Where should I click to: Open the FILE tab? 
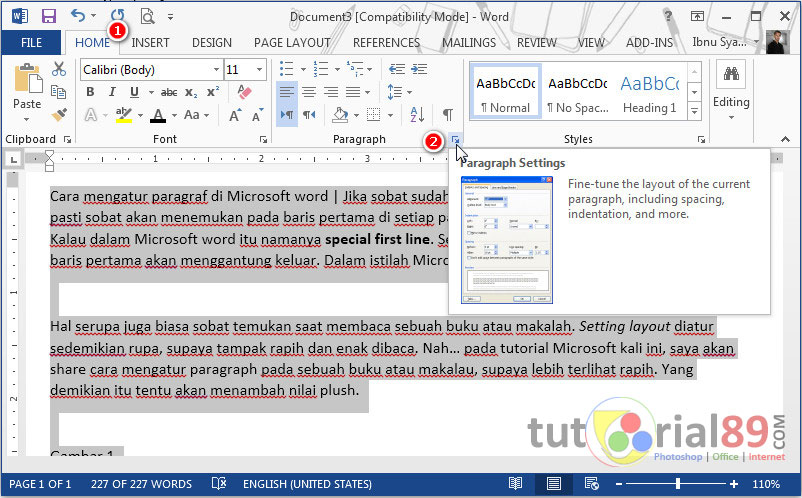coord(31,42)
